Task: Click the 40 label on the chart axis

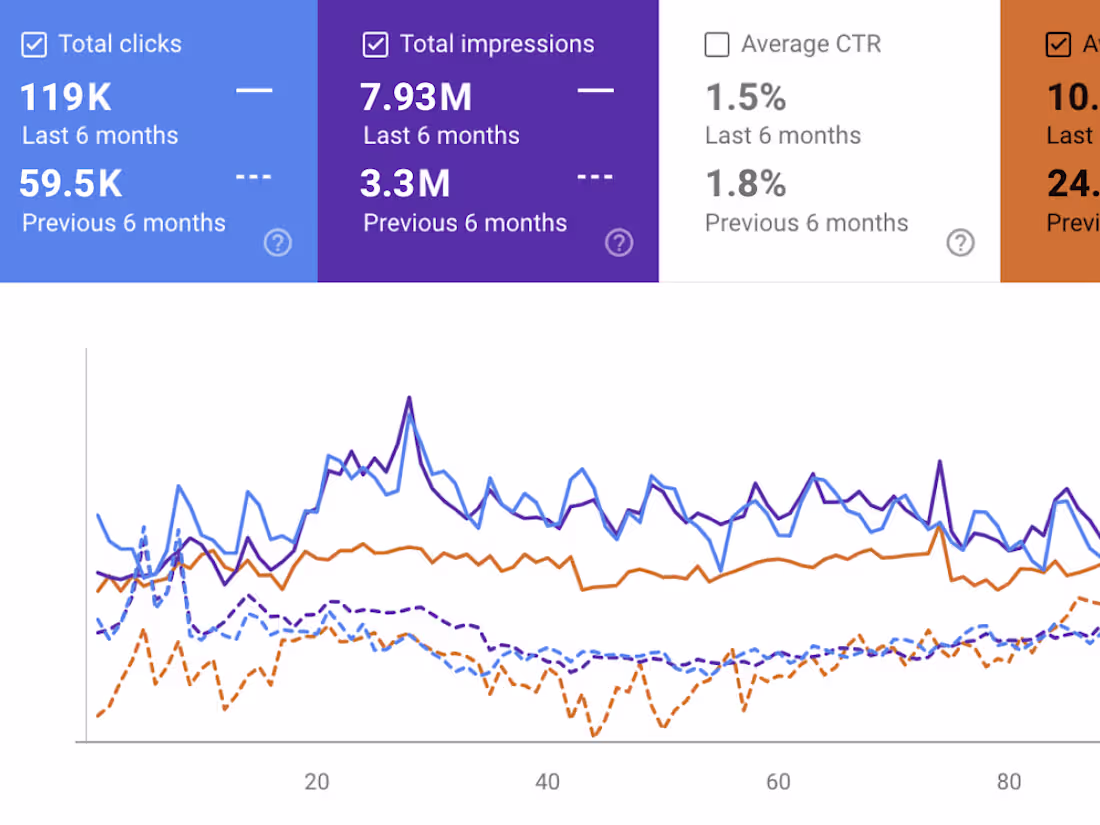Action: (548, 782)
